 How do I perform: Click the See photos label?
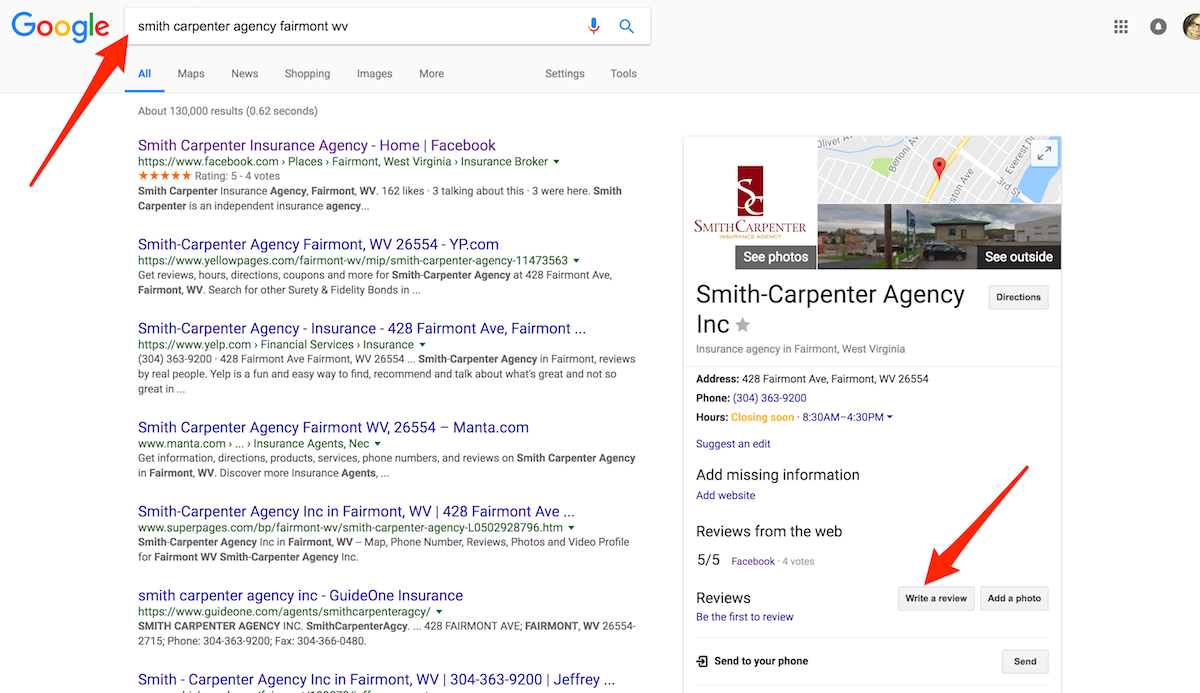tap(775, 257)
